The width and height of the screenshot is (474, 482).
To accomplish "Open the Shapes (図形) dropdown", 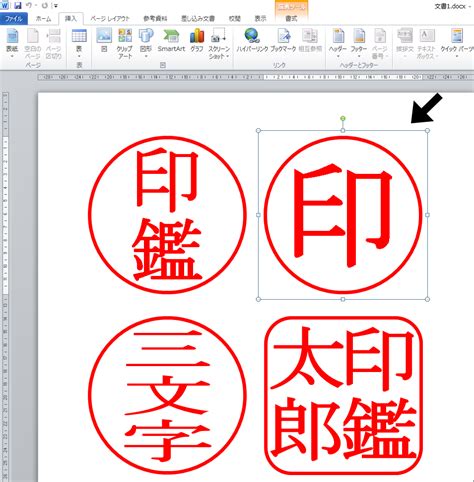I will 146,43.
